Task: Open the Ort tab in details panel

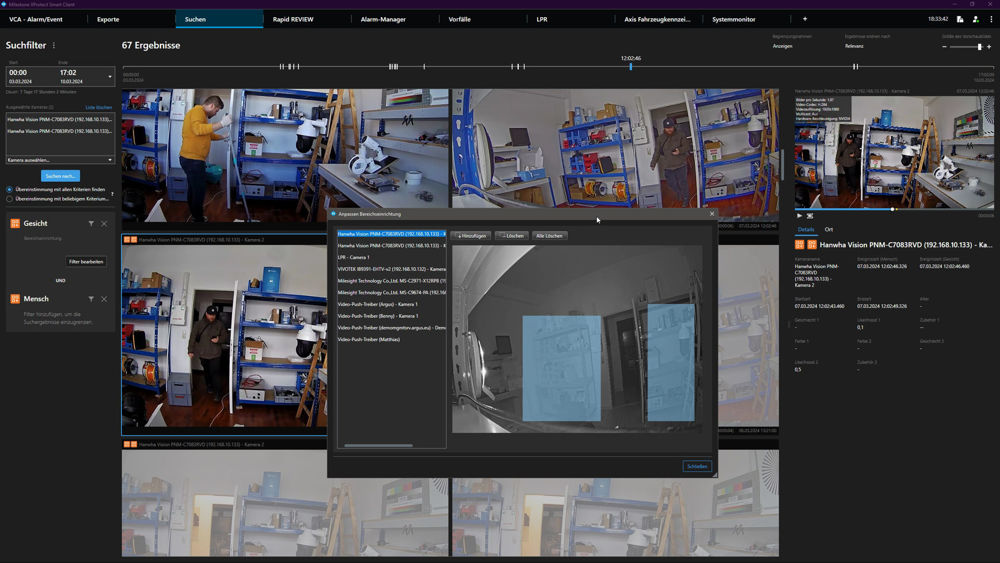Action: click(829, 230)
